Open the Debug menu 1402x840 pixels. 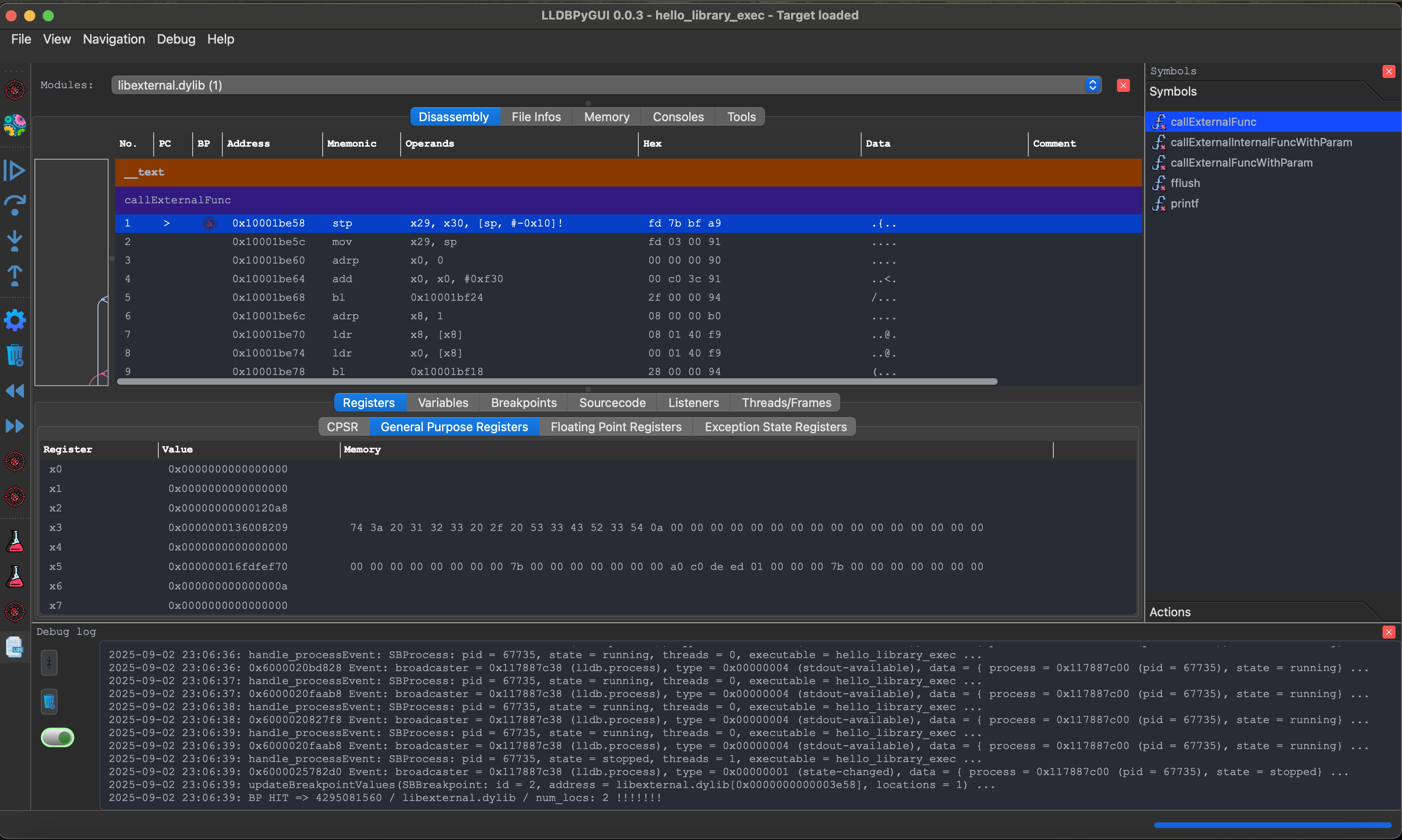(175, 39)
